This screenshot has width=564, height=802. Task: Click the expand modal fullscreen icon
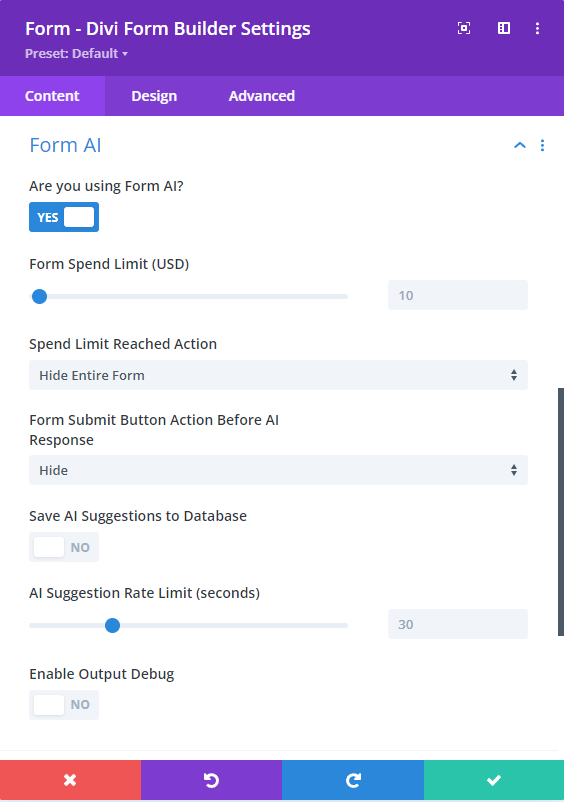coord(464,28)
